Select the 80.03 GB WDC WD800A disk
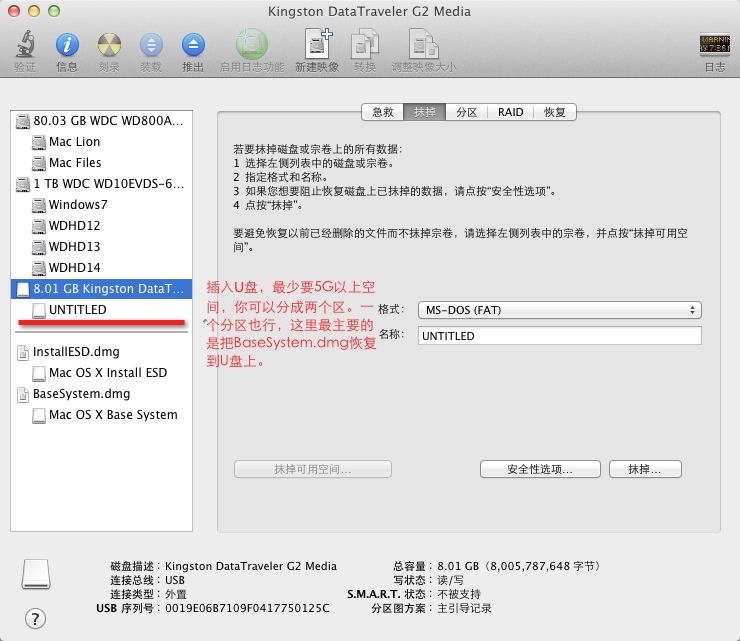The height and width of the screenshot is (641, 740). point(101,121)
